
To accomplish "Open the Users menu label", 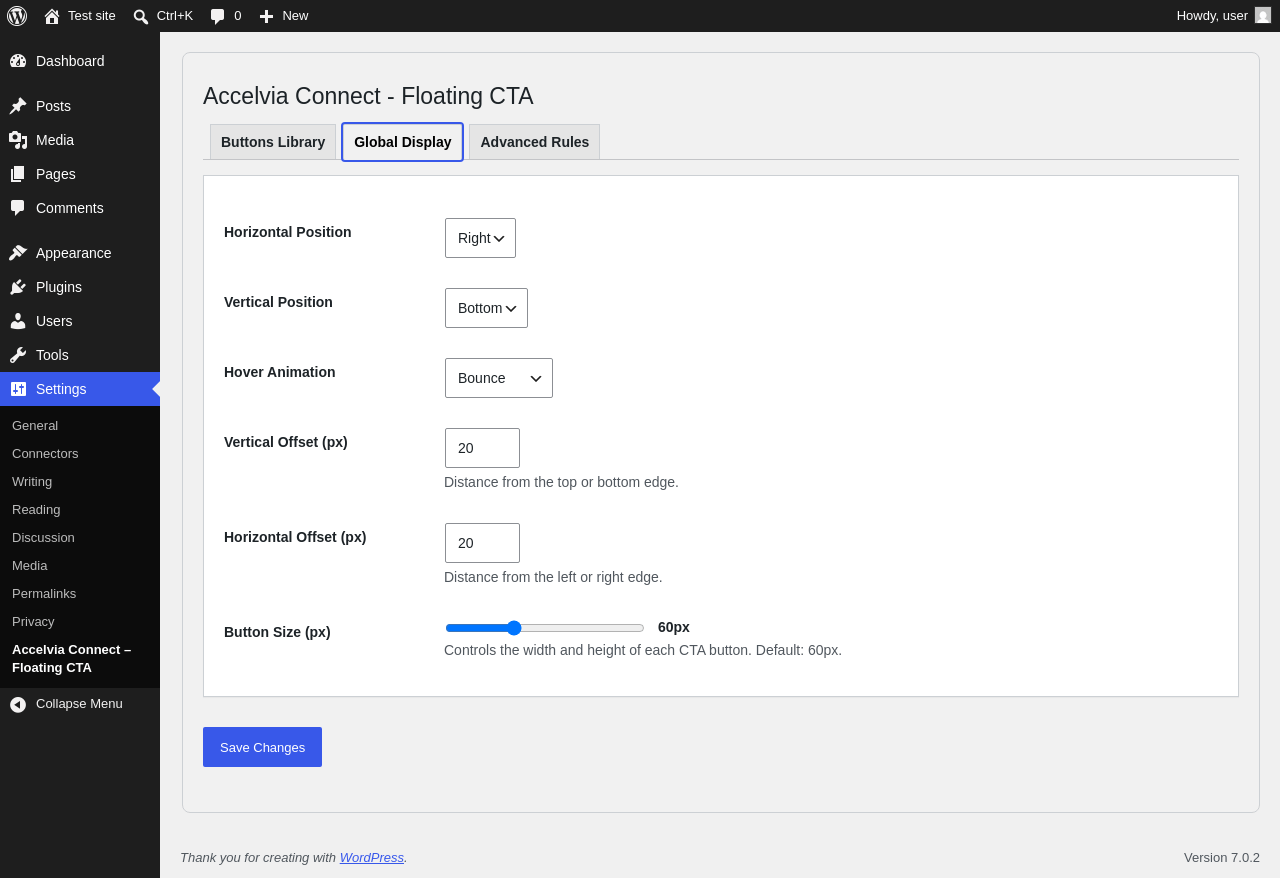I will (54, 321).
